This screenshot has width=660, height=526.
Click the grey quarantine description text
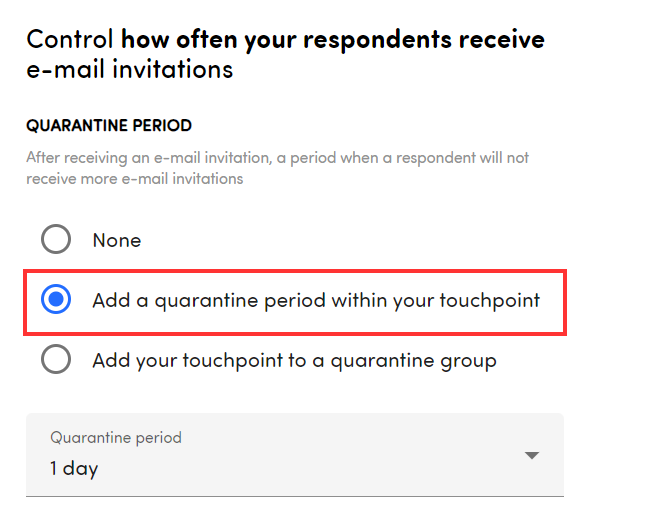[x=277, y=168]
